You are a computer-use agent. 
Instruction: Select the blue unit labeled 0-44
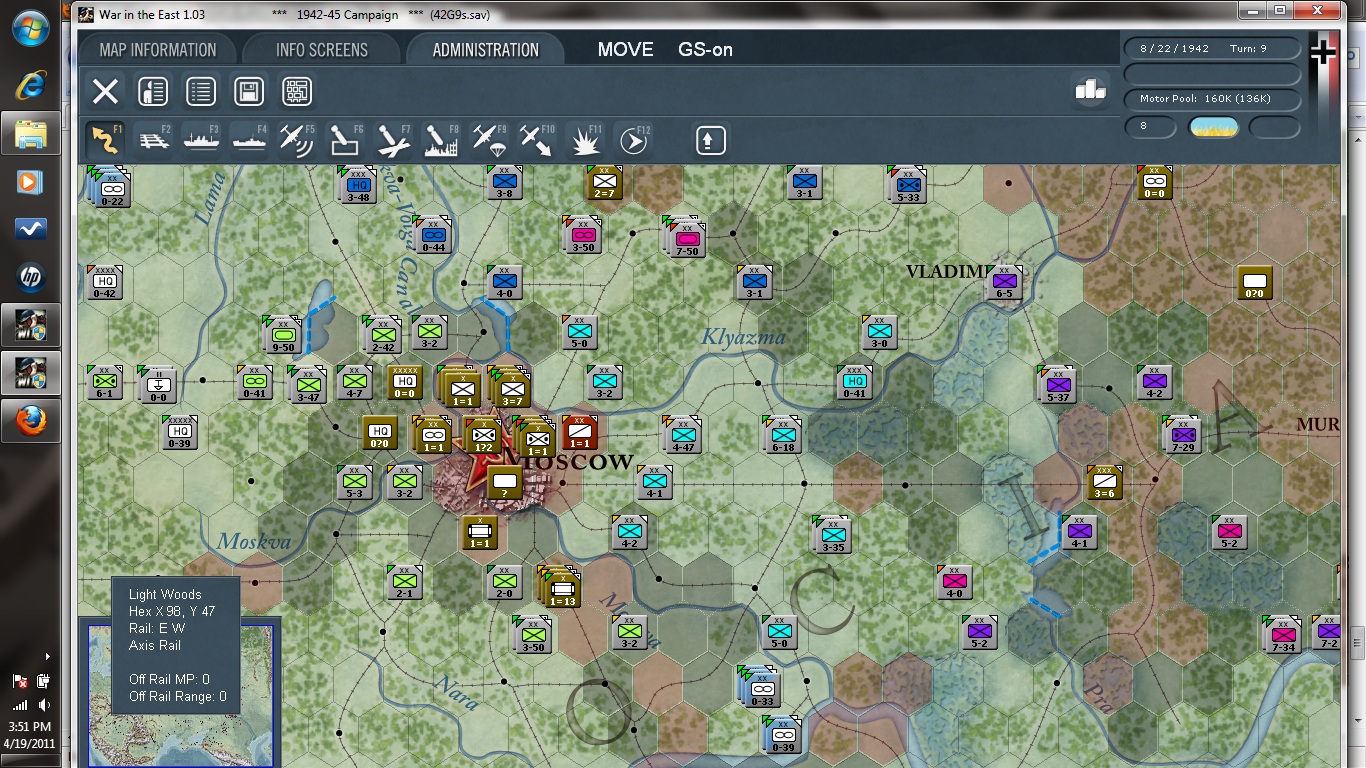point(433,234)
